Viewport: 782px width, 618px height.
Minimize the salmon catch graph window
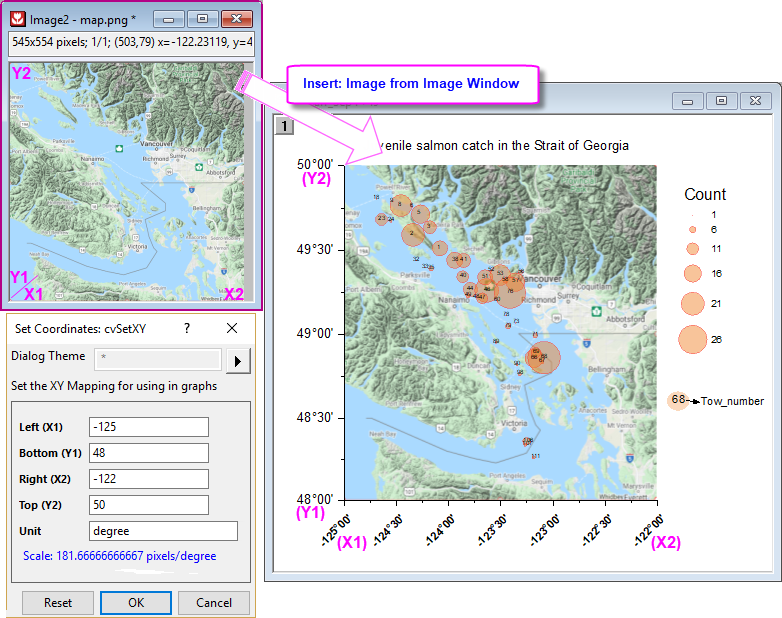click(687, 100)
